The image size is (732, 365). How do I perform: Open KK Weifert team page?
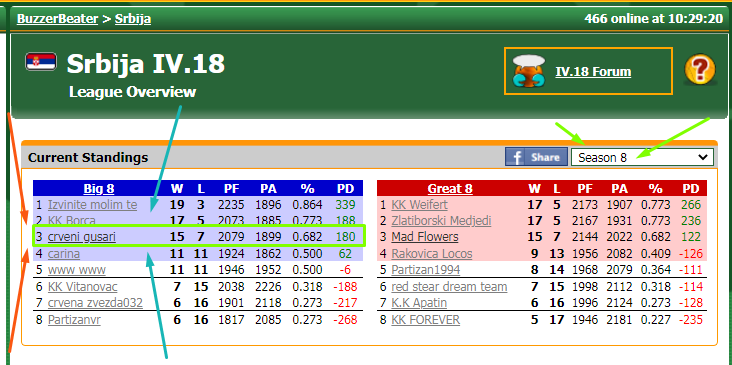pos(419,204)
